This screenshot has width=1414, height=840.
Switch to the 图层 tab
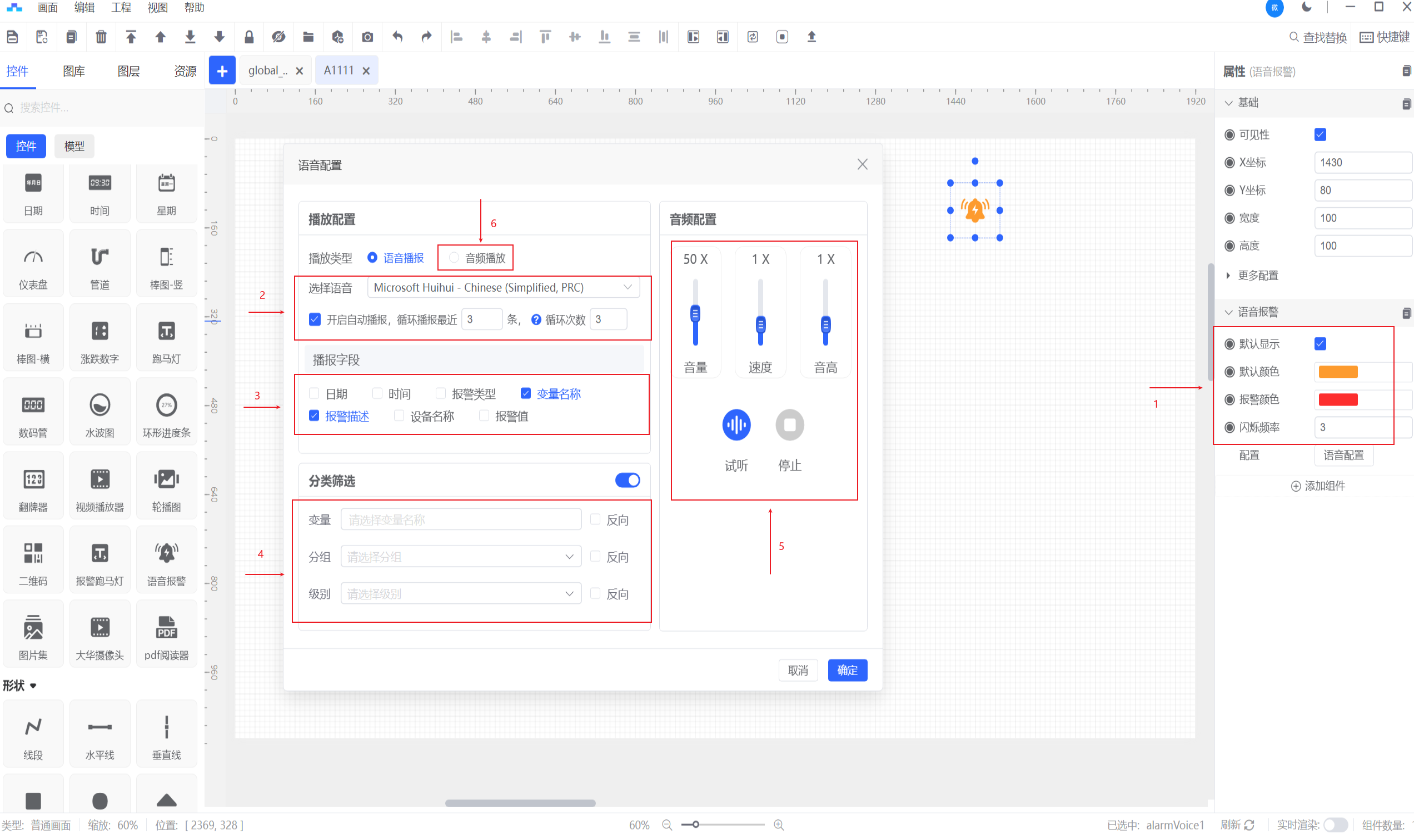[x=128, y=71]
